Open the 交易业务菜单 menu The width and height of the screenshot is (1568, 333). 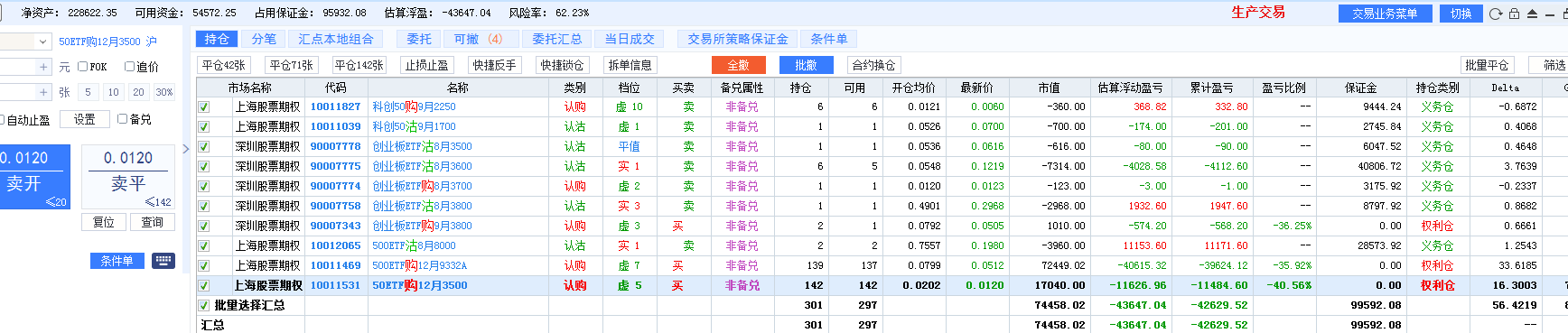pos(1385,14)
